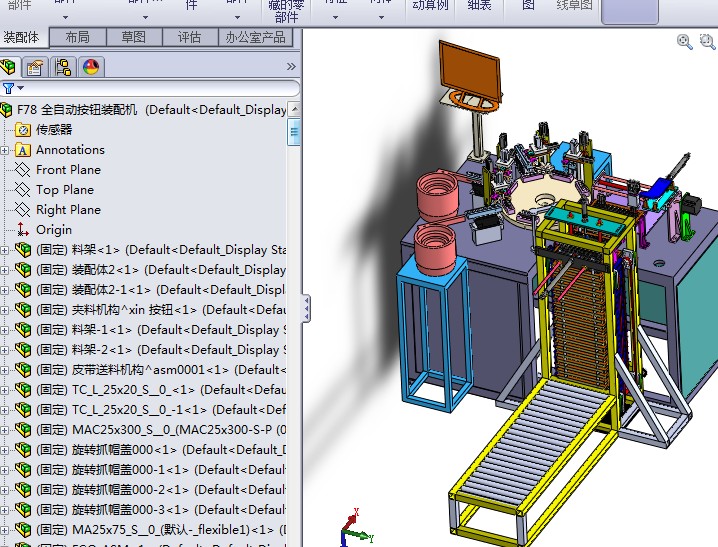The height and width of the screenshot is (547, 718).
Task: Click the red X axis of triad
Action: [x=351, y=518]
